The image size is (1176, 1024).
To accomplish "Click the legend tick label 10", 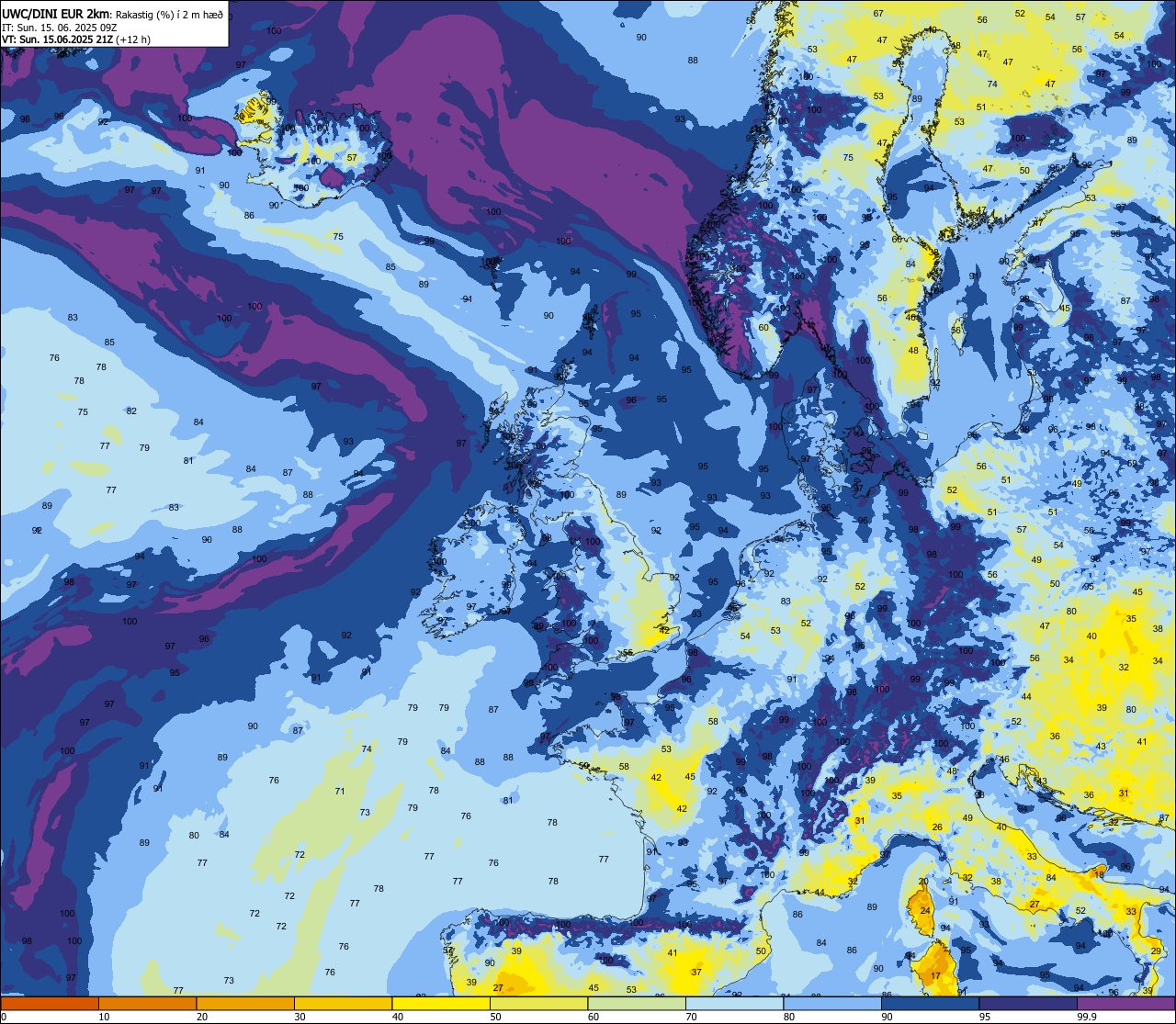I will tap(104, 1017).
